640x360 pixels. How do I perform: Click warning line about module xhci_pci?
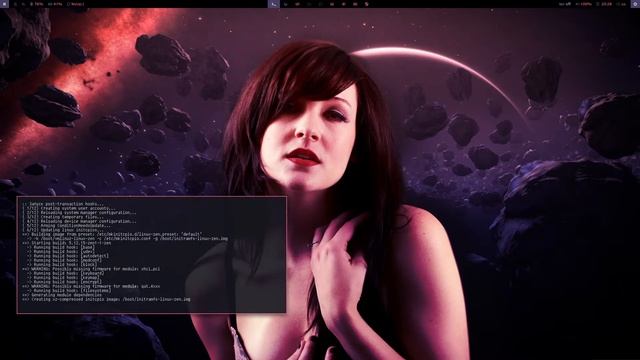[91, 269]
